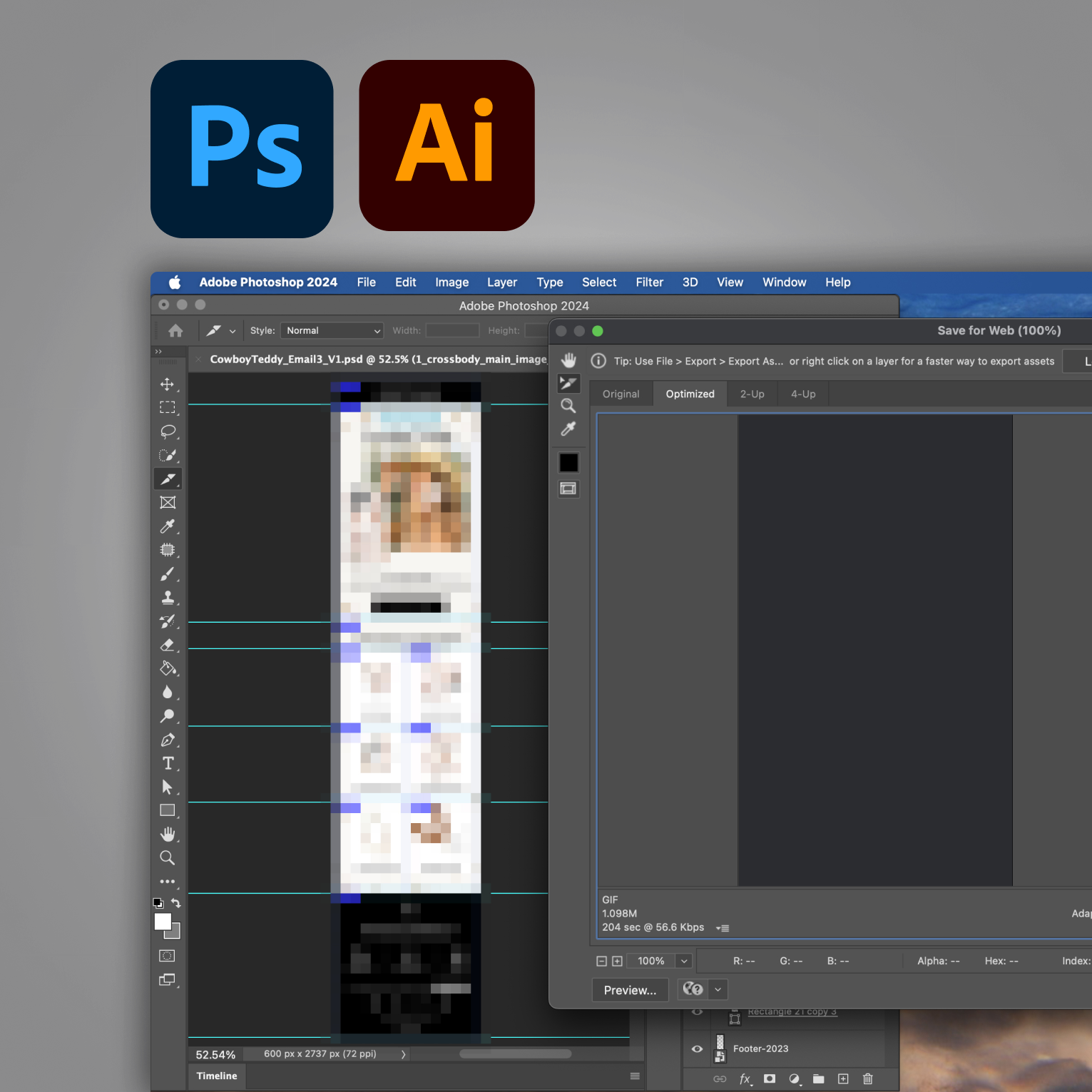Select the Pen tool
1092x1092 pixels.
coord(168,740)
